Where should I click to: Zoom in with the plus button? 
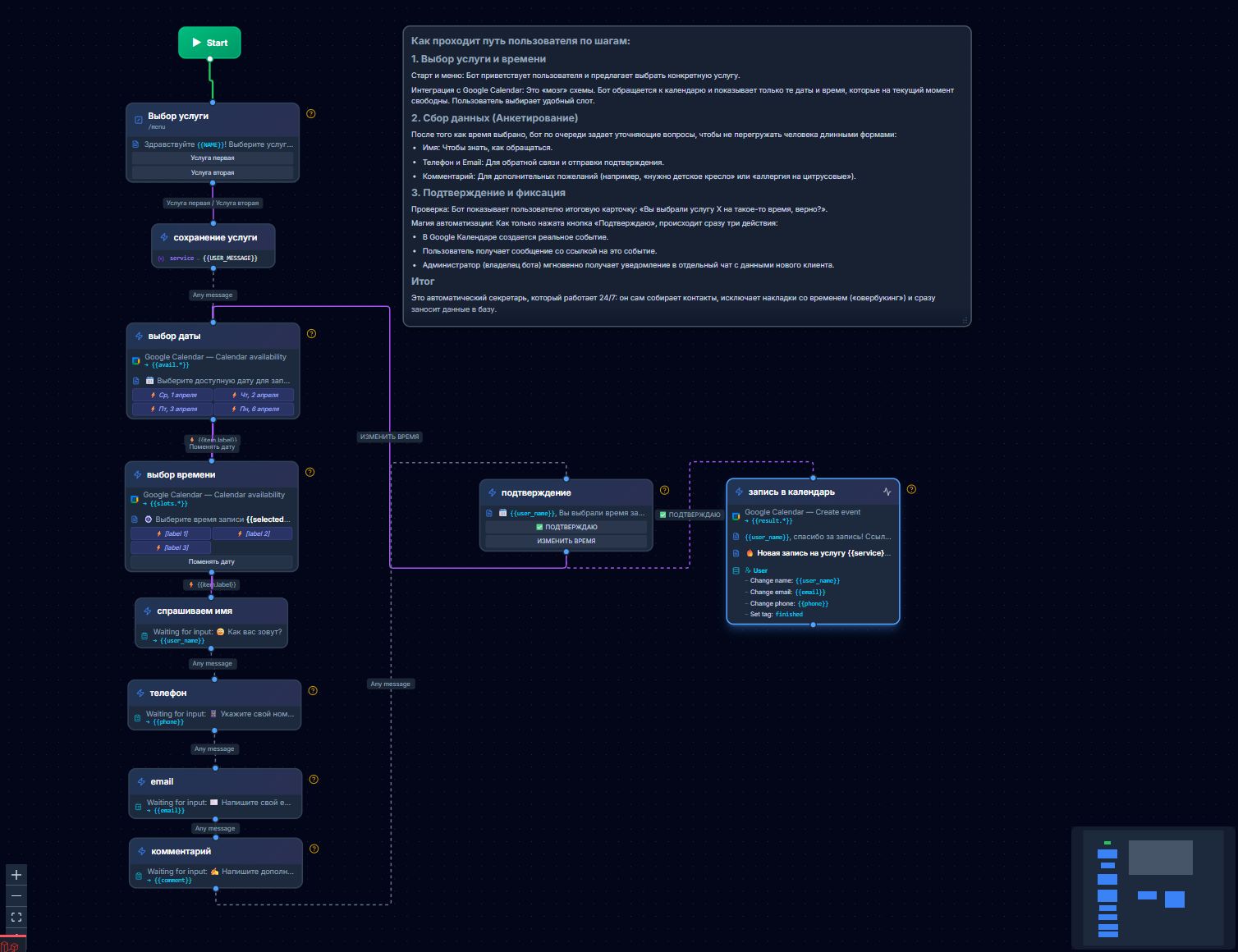[x=16, y=875]
